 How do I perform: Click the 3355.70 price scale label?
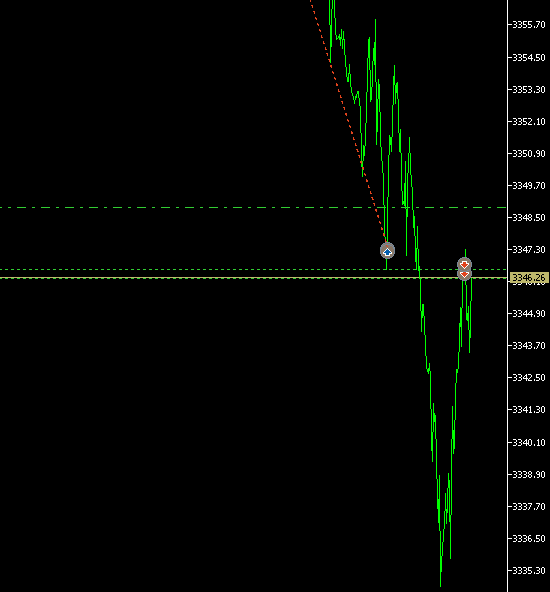click(x=528, y=25)
